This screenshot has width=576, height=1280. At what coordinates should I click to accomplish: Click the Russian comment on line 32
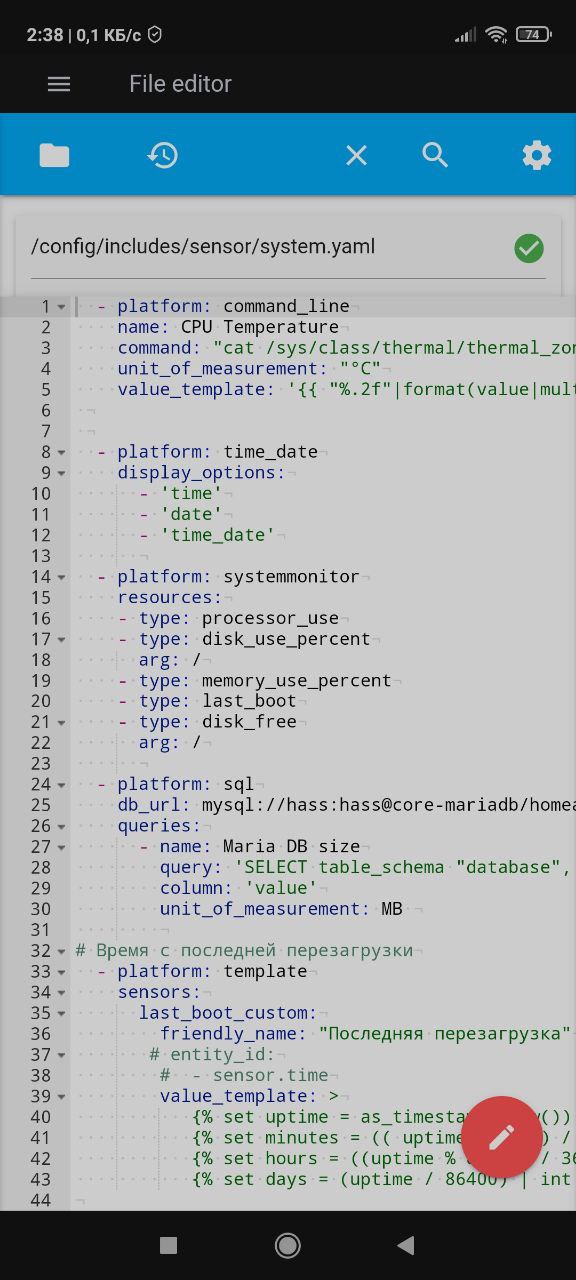[244, 950]
